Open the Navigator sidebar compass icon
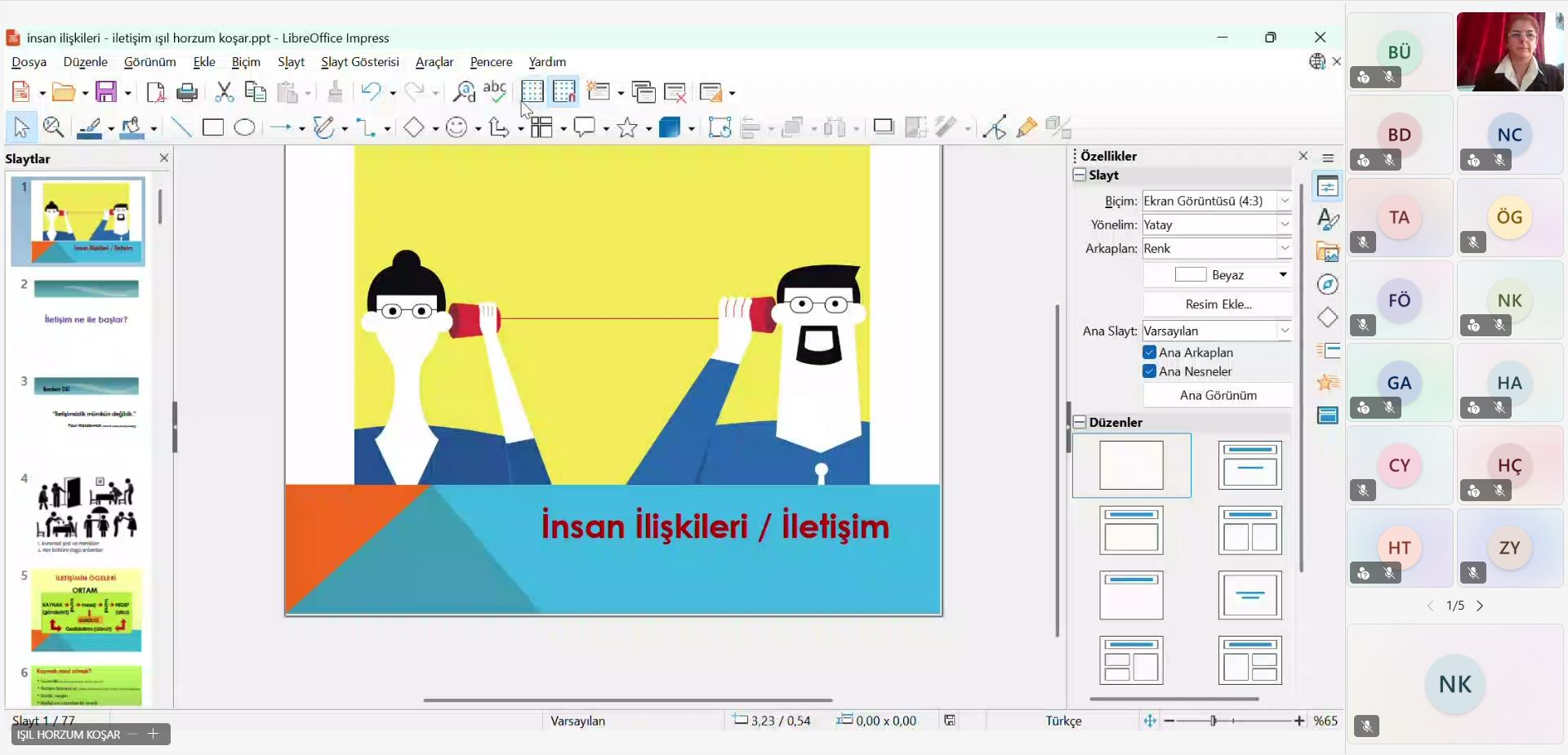Viewport: 1568px width, 755px height. click(x=1328, y=285)
